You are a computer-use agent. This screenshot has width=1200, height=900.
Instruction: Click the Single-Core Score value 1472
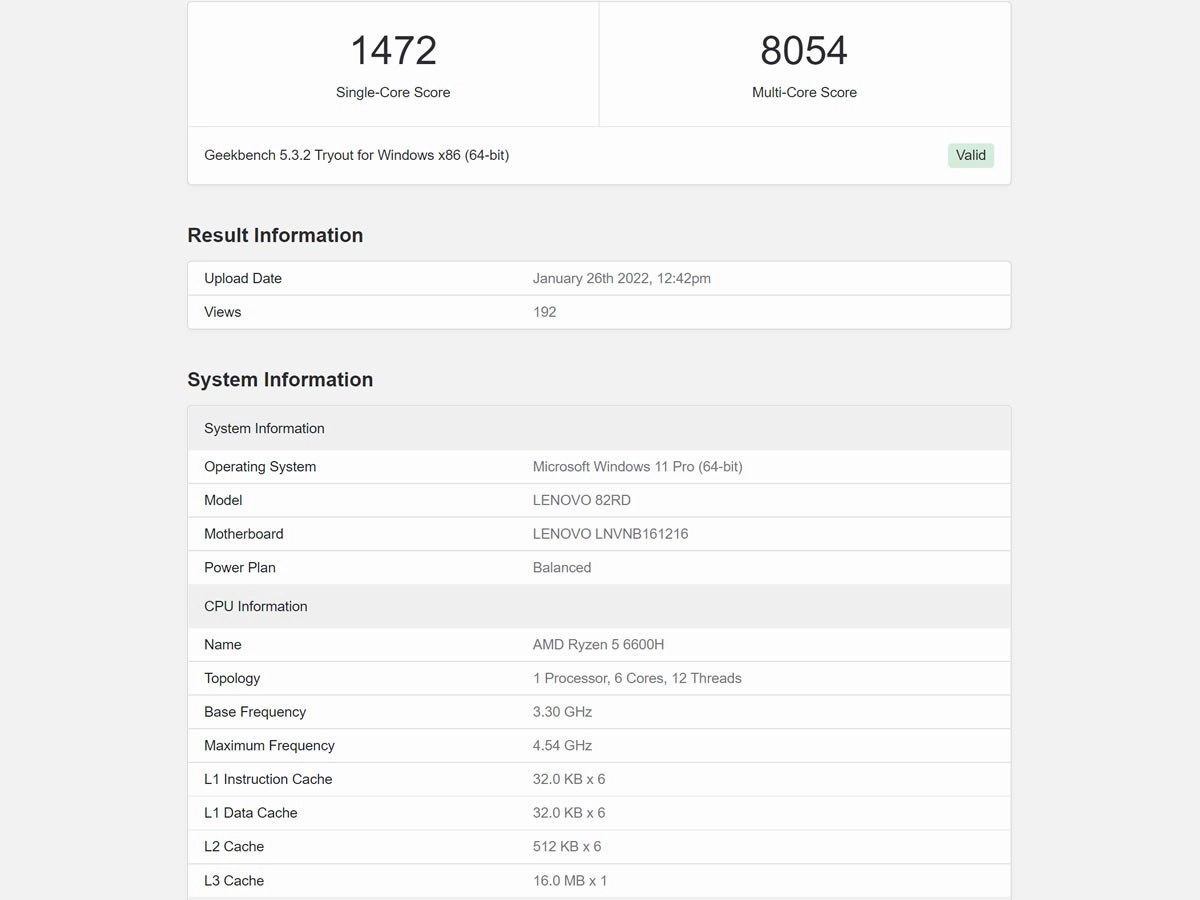(x=393, y=50)
